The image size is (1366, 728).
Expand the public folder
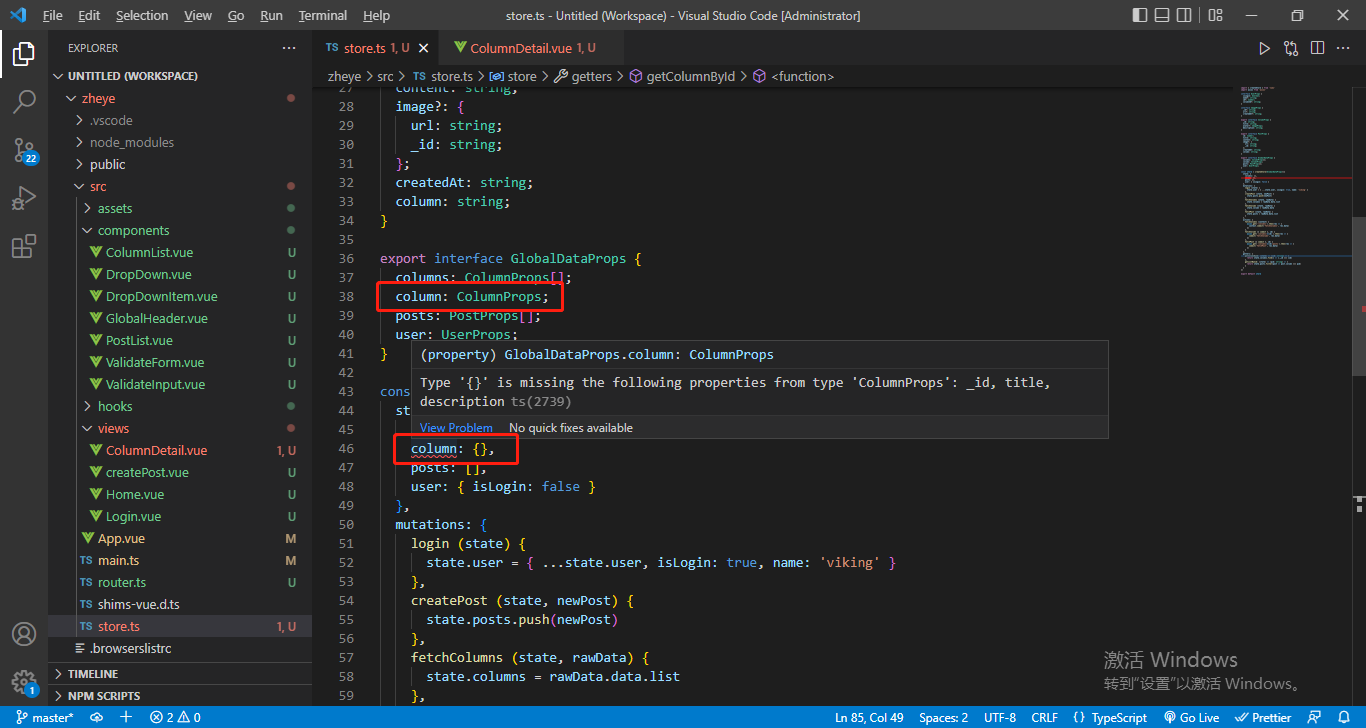tap(107, 164)
